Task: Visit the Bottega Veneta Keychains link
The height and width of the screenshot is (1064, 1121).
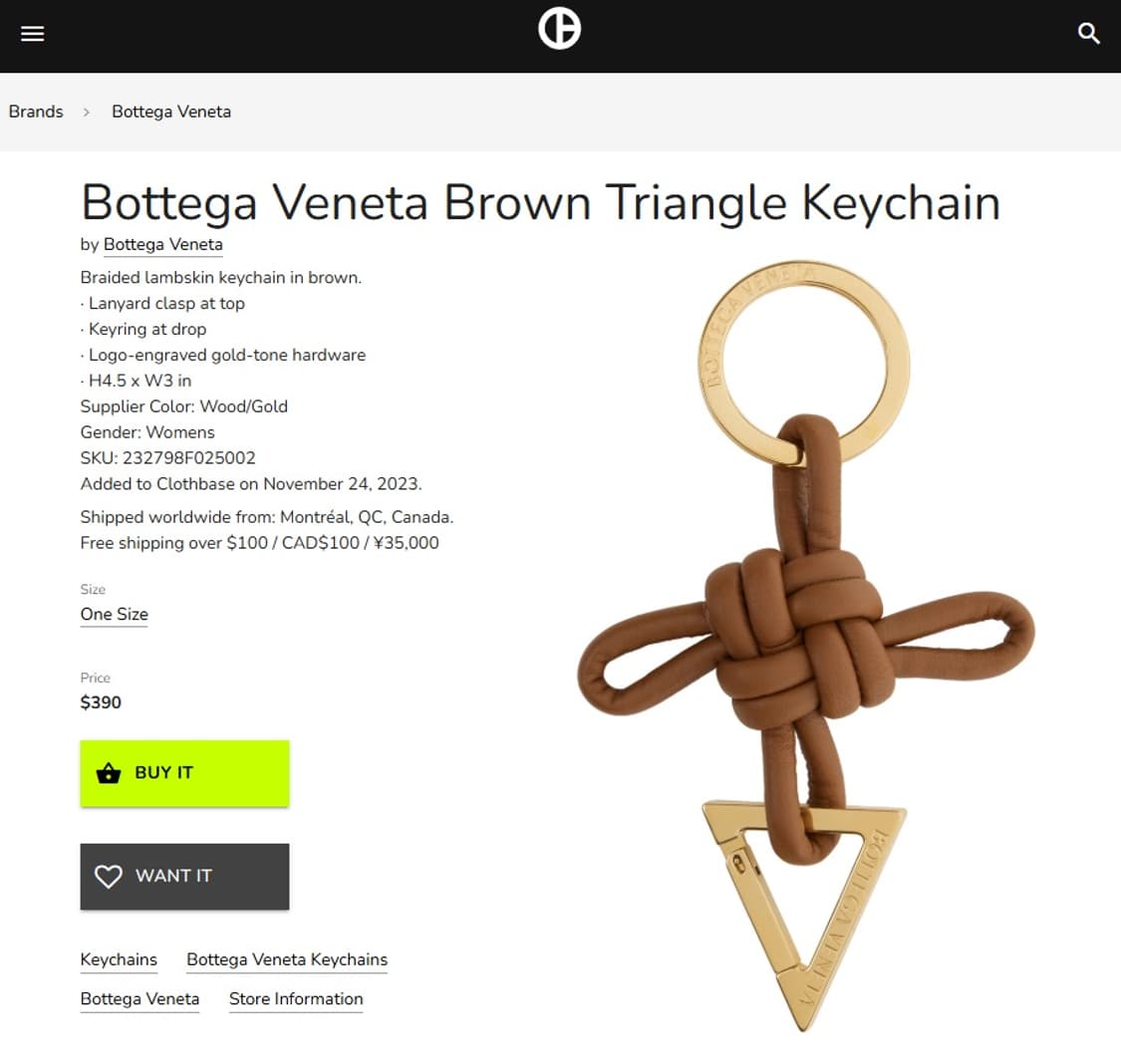Action: pos(287,959)
